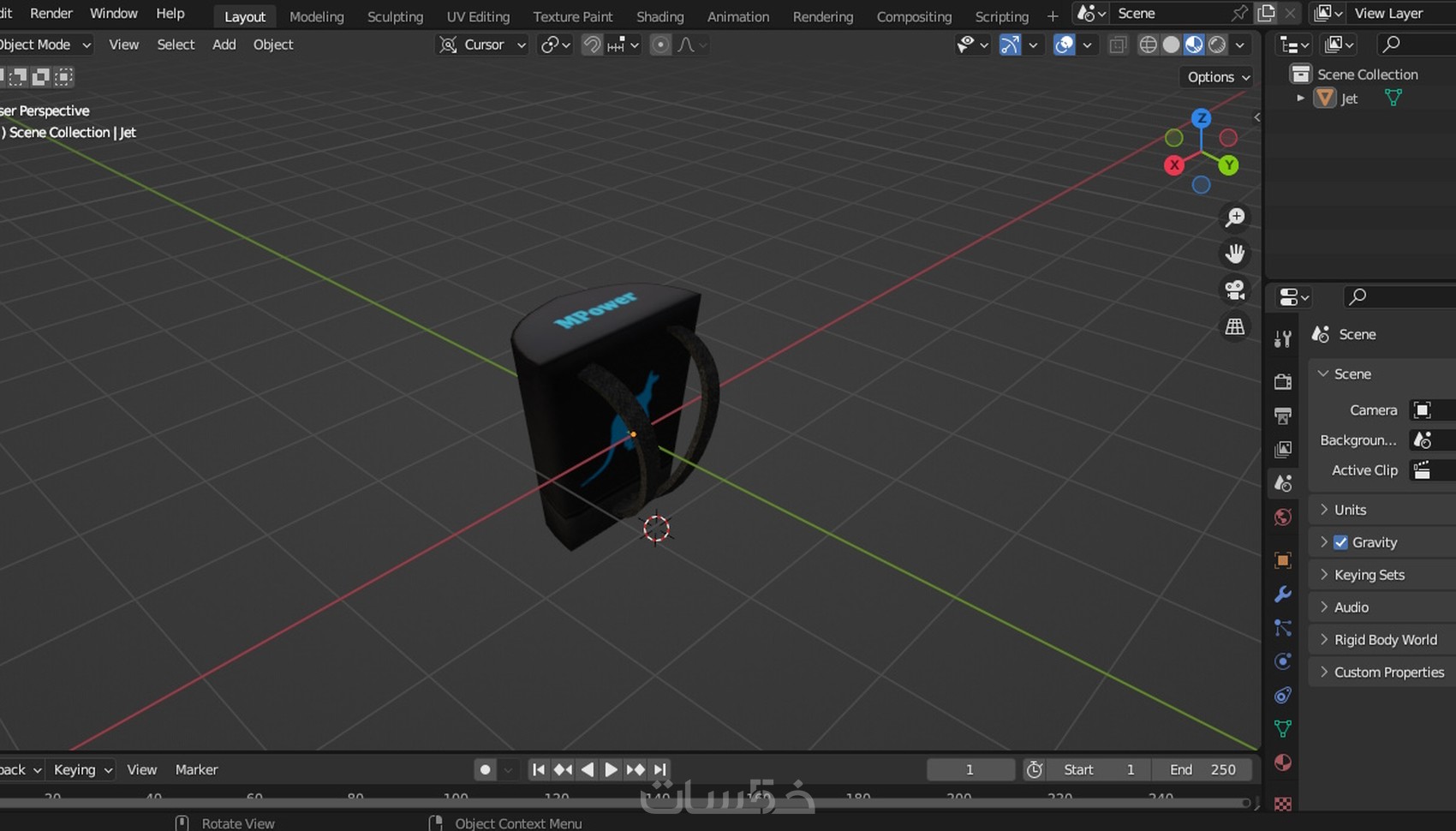The width and height of the screenshot is (1456, 831).
Task: Open the Object Constraint properties tab
Action: click(1283, 695)
